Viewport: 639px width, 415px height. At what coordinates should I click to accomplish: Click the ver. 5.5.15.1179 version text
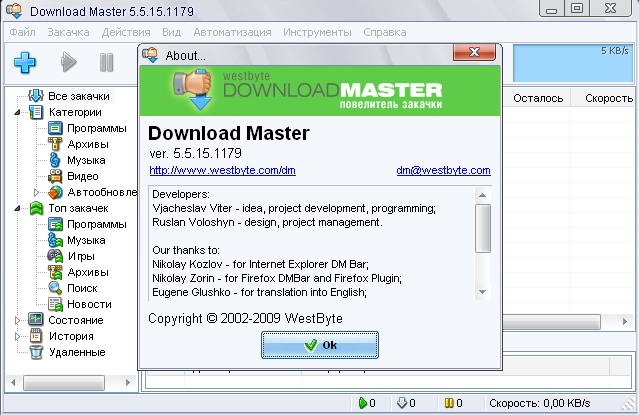tap(195, 153)
